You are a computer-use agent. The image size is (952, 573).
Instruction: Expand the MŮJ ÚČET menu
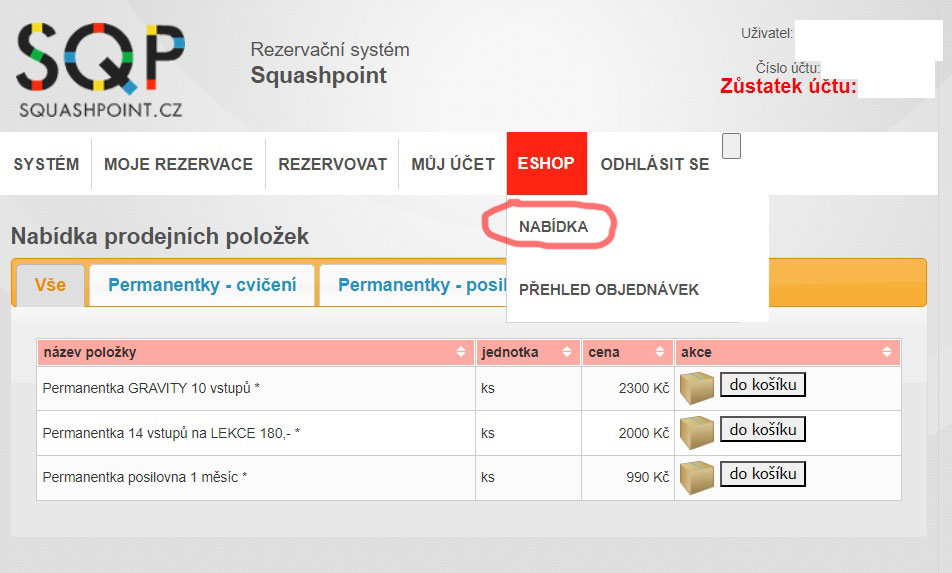453,164
